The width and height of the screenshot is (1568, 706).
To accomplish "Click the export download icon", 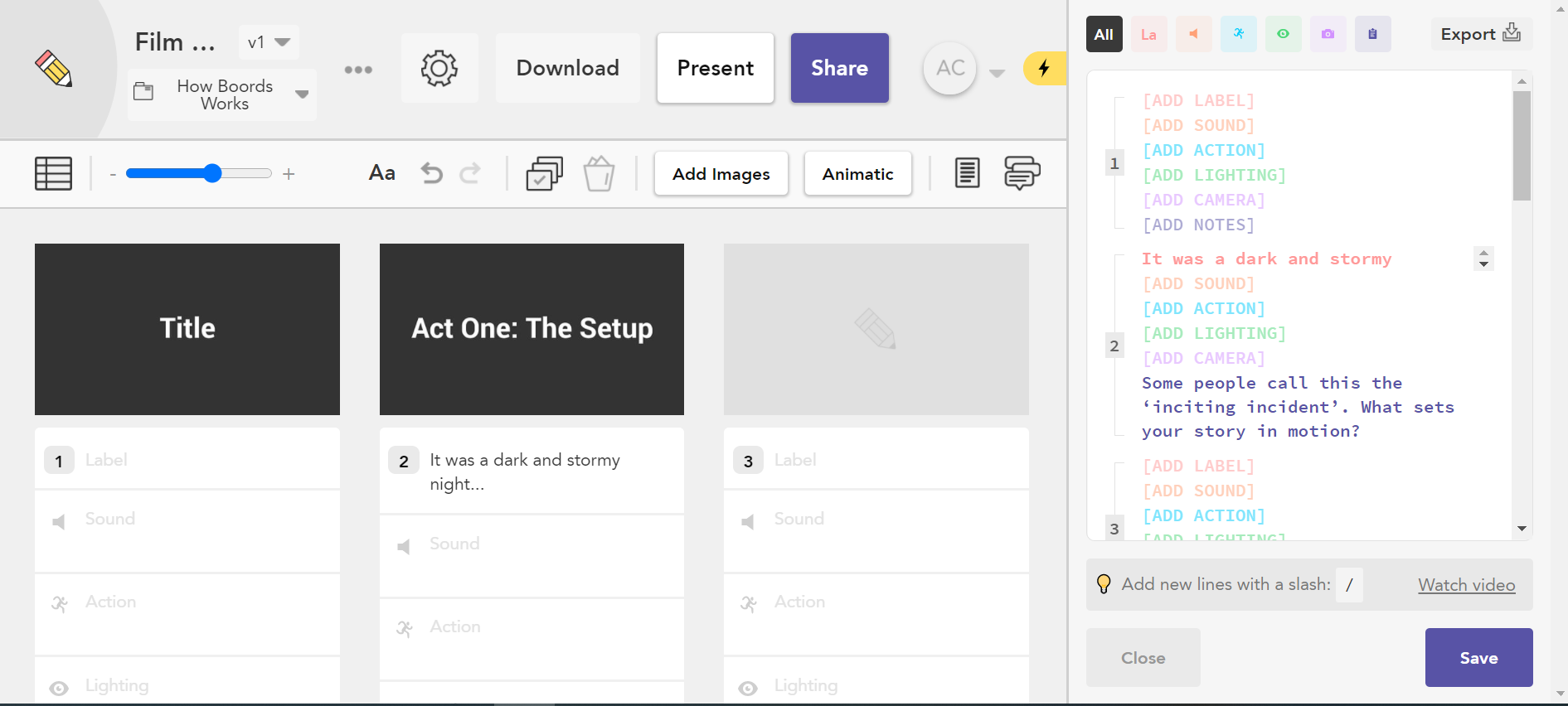I will [x=1512, y=33].
